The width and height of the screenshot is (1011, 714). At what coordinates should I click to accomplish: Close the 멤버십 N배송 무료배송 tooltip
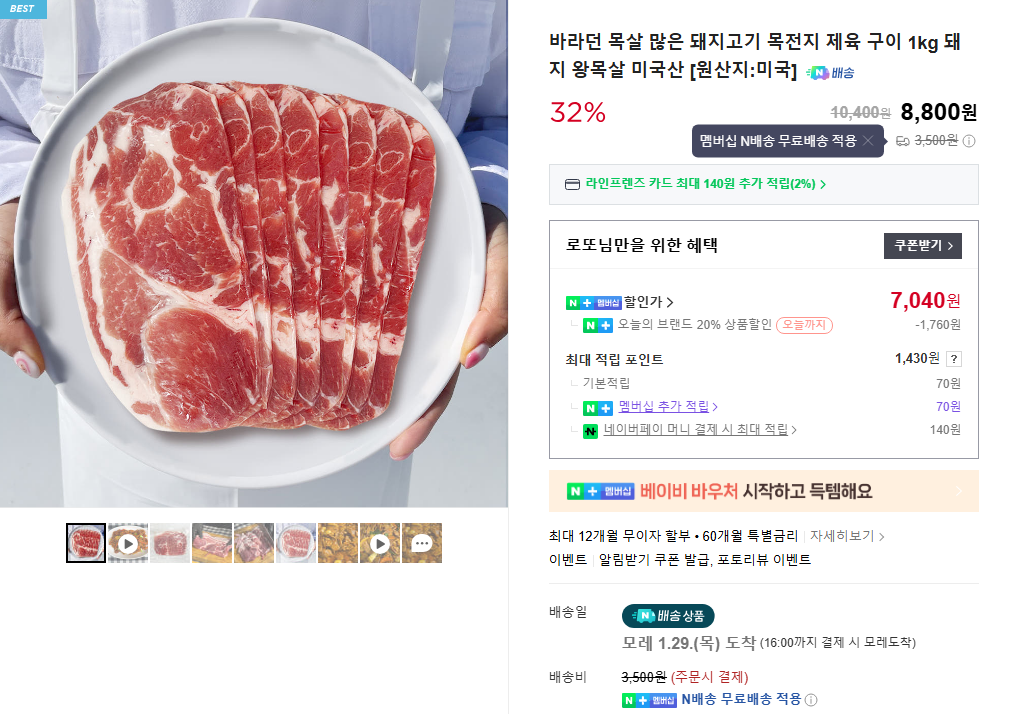pos(867,141)
